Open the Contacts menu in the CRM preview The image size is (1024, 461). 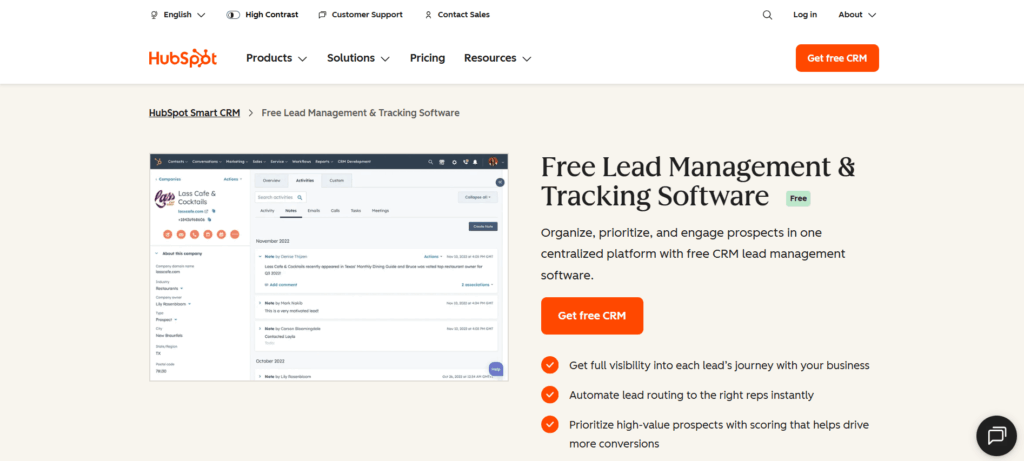178,162
